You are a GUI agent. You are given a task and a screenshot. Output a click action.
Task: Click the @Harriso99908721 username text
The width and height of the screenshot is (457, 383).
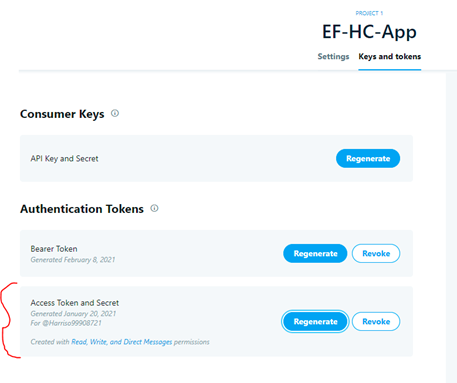click(72, 323)
